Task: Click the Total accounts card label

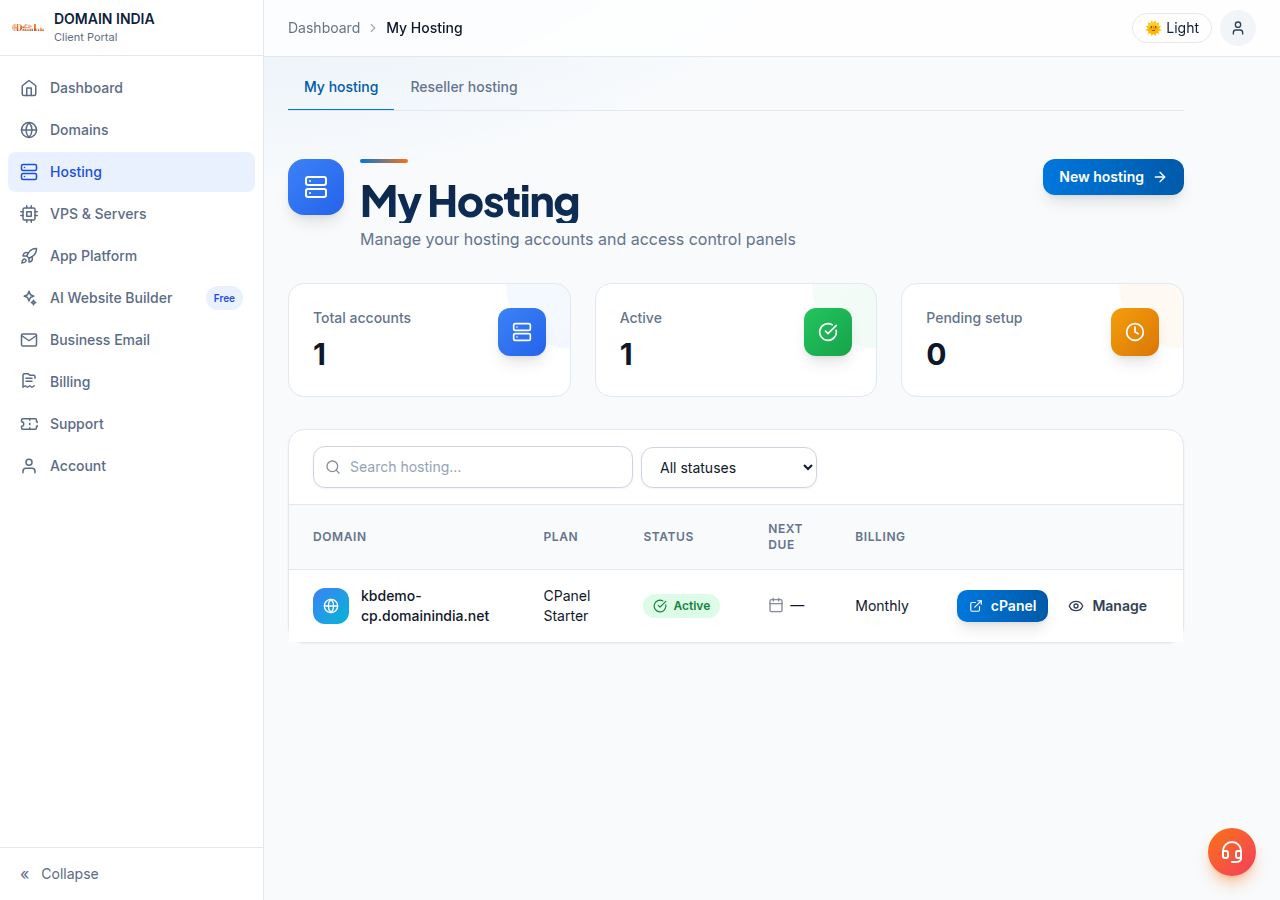Action: pyautogui.click(x=362, y=318)
